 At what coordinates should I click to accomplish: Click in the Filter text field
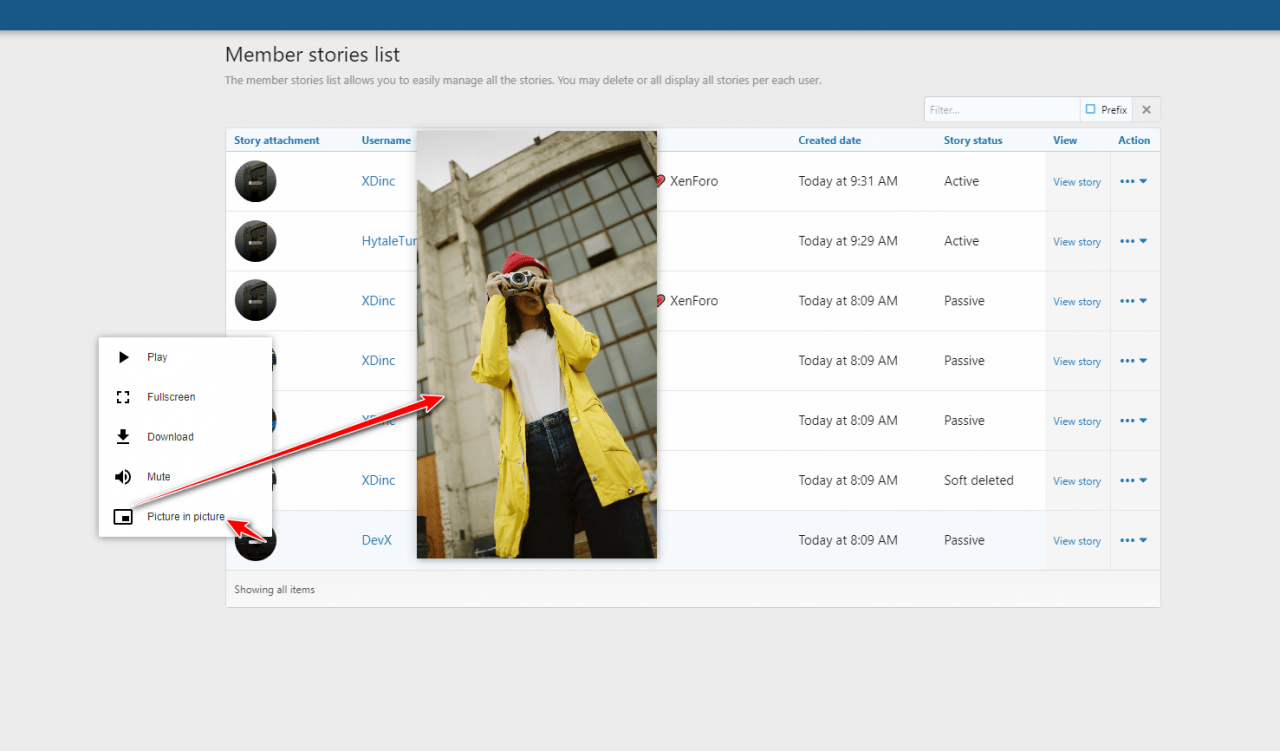[x=1001, y=110]
